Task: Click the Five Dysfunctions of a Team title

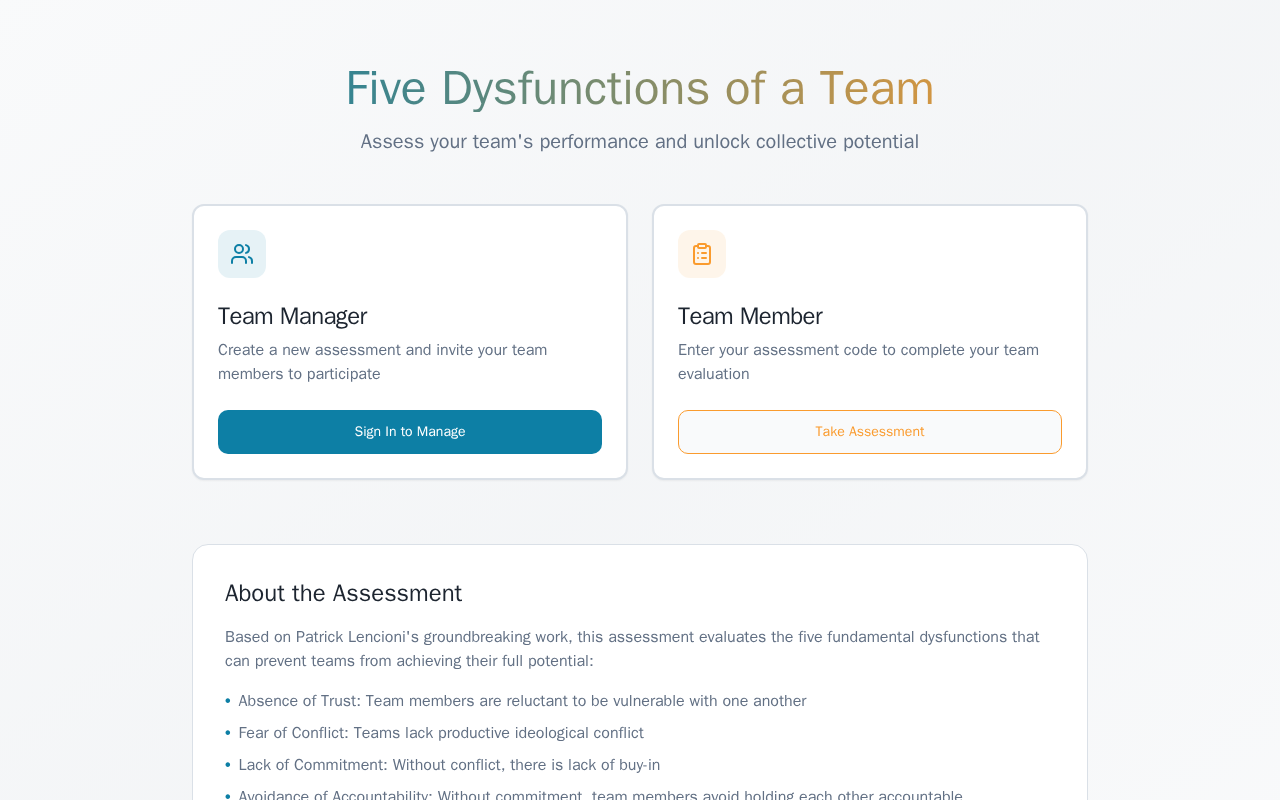Action: coord(640,88)
